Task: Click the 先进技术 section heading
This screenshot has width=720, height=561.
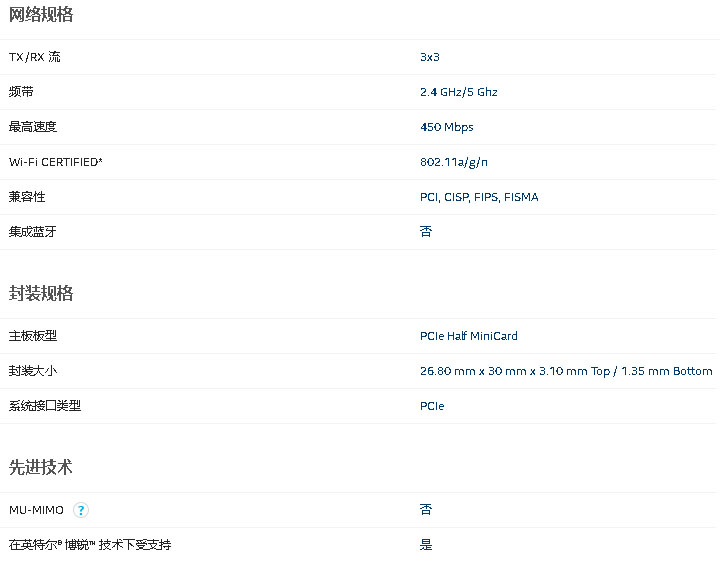Action: coord(41,467)
